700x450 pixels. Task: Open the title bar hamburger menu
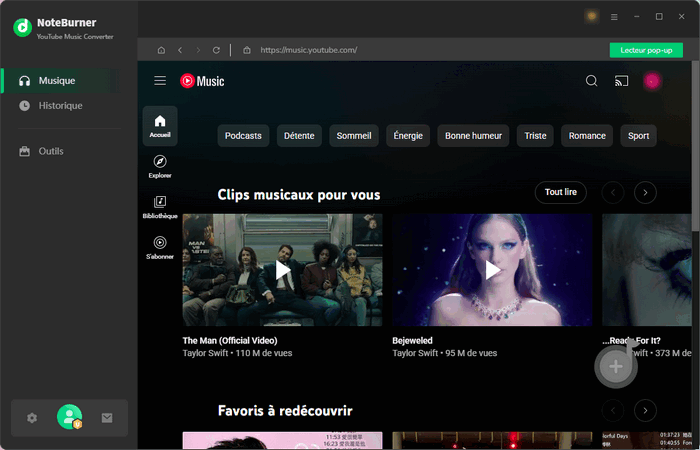tap(614, 17)
